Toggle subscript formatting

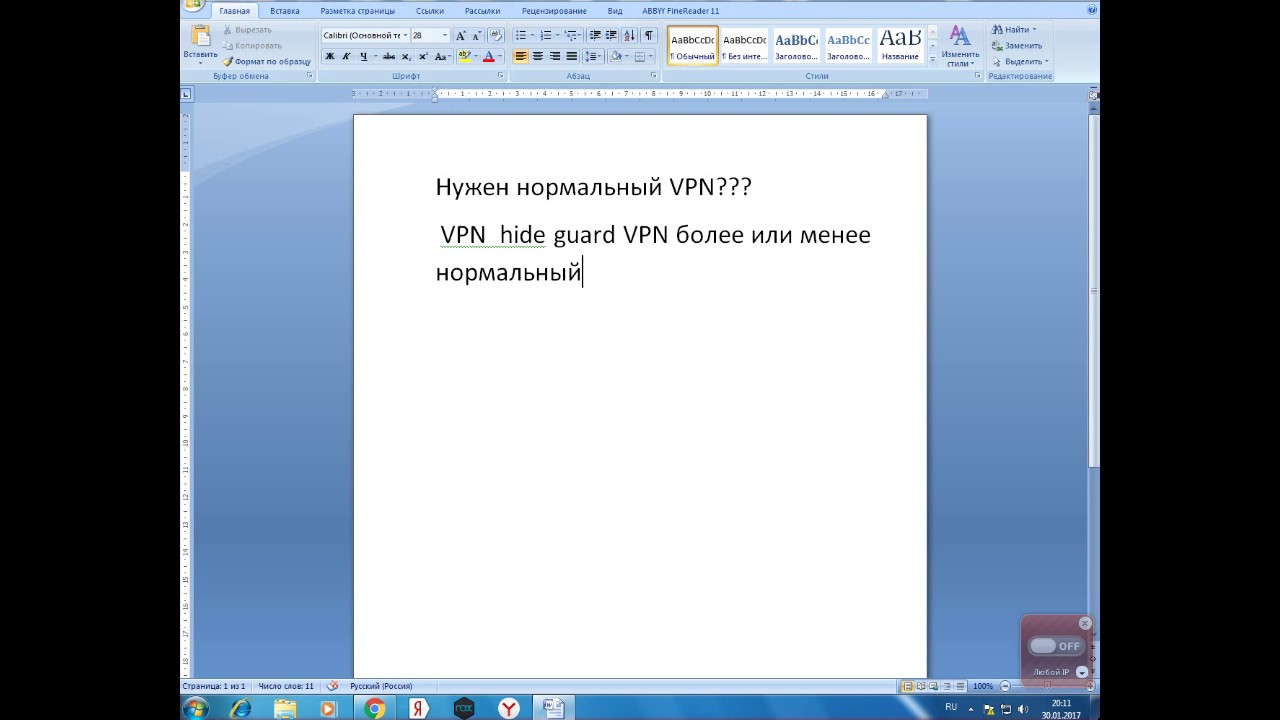click(406, 57)
